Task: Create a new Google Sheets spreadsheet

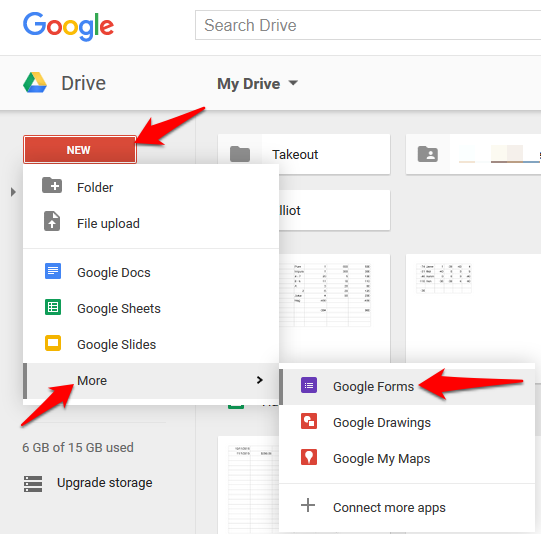Action: (x=151, y=308)
